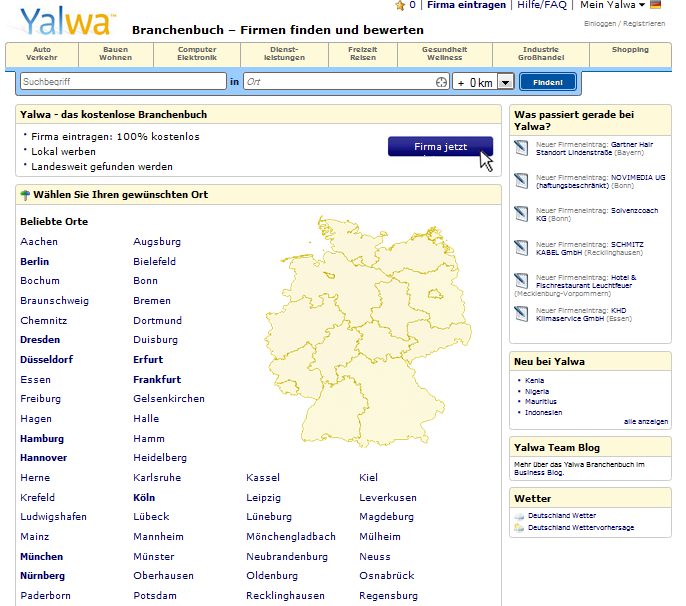Select the city Regensburg

pos(388,596)
